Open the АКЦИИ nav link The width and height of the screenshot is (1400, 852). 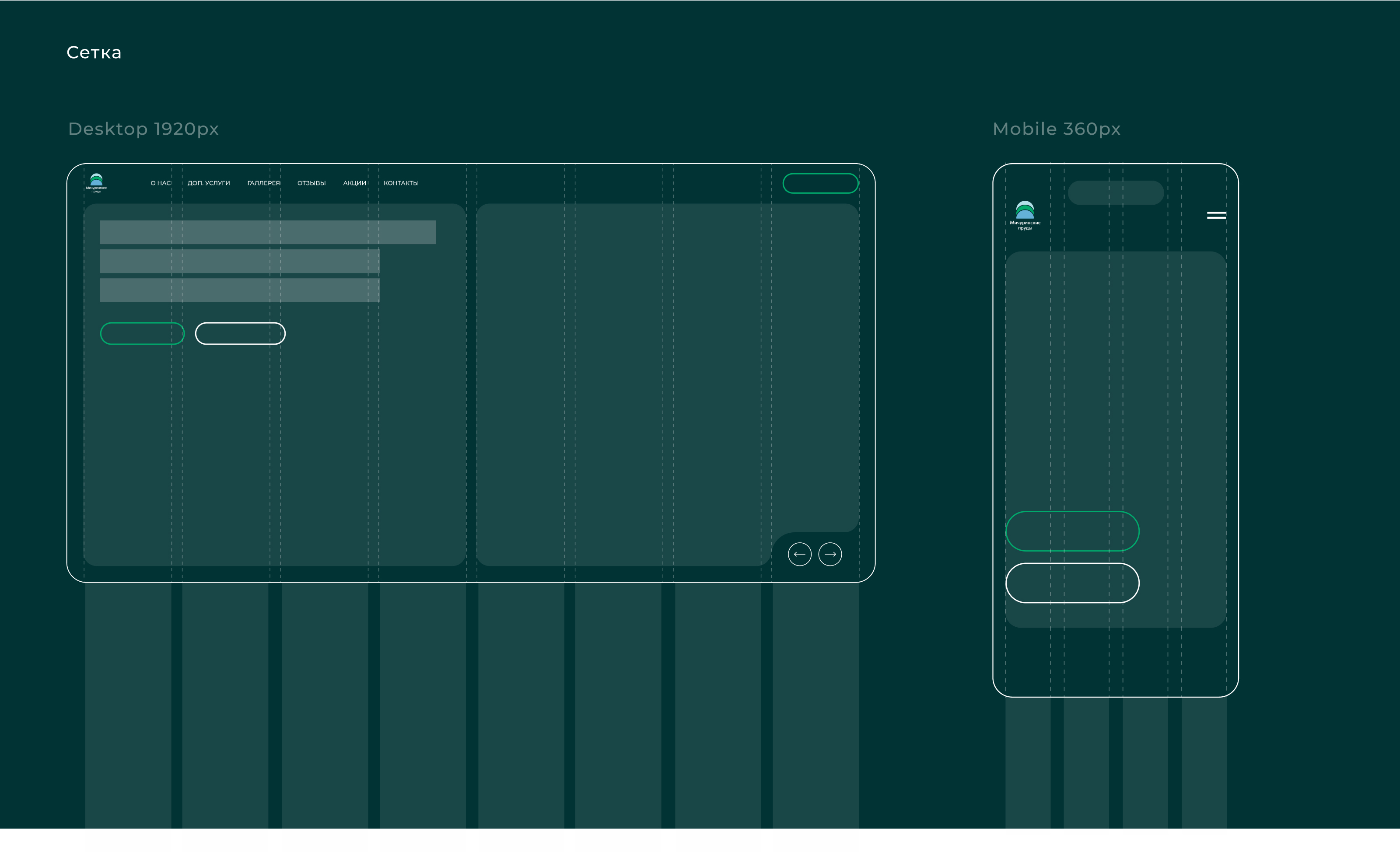click(x=354, y=183)
